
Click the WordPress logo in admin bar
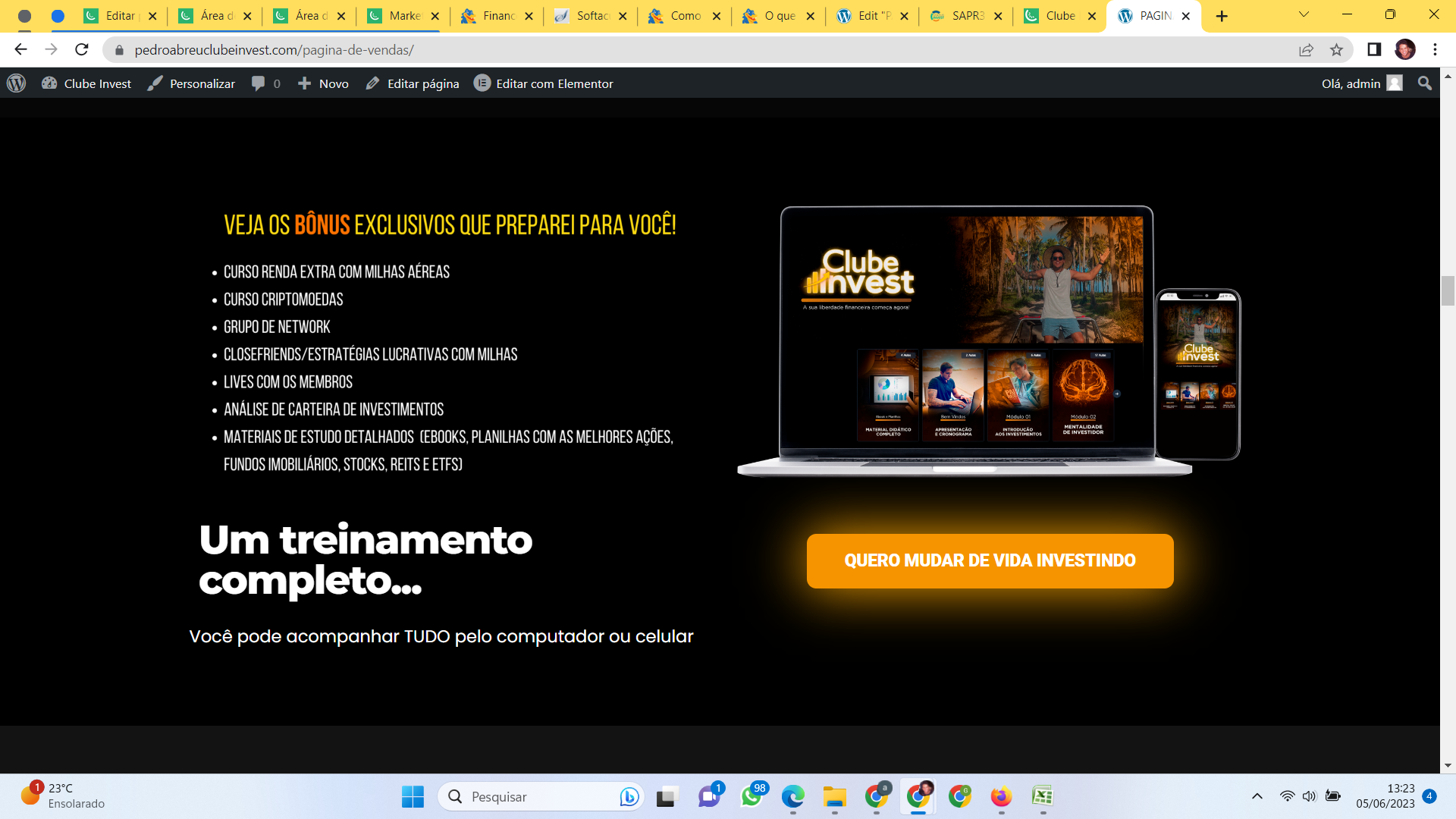click(x=17, y=83)
